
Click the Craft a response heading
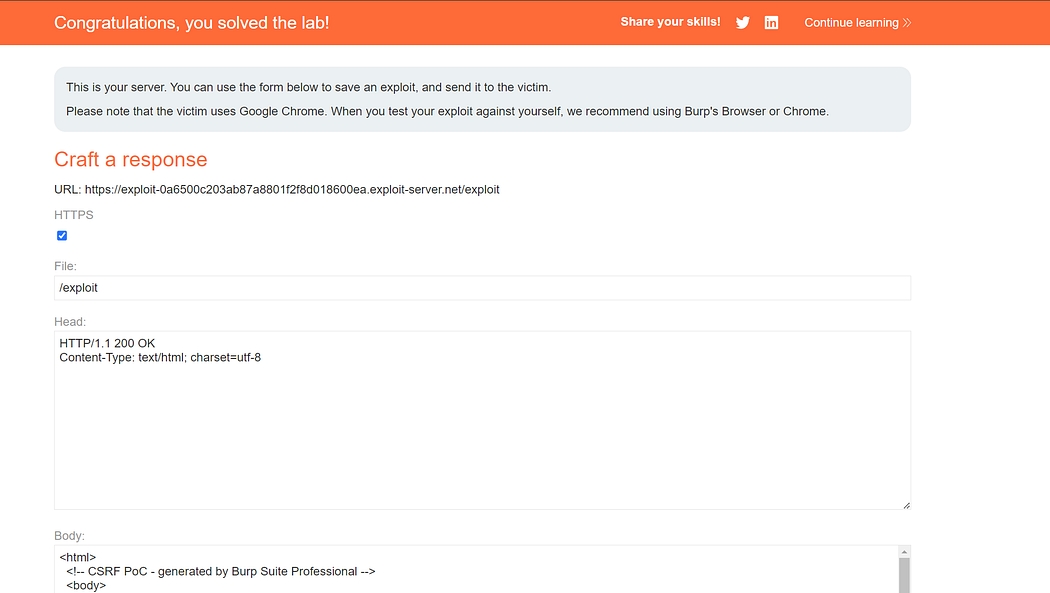click(131, 160)
